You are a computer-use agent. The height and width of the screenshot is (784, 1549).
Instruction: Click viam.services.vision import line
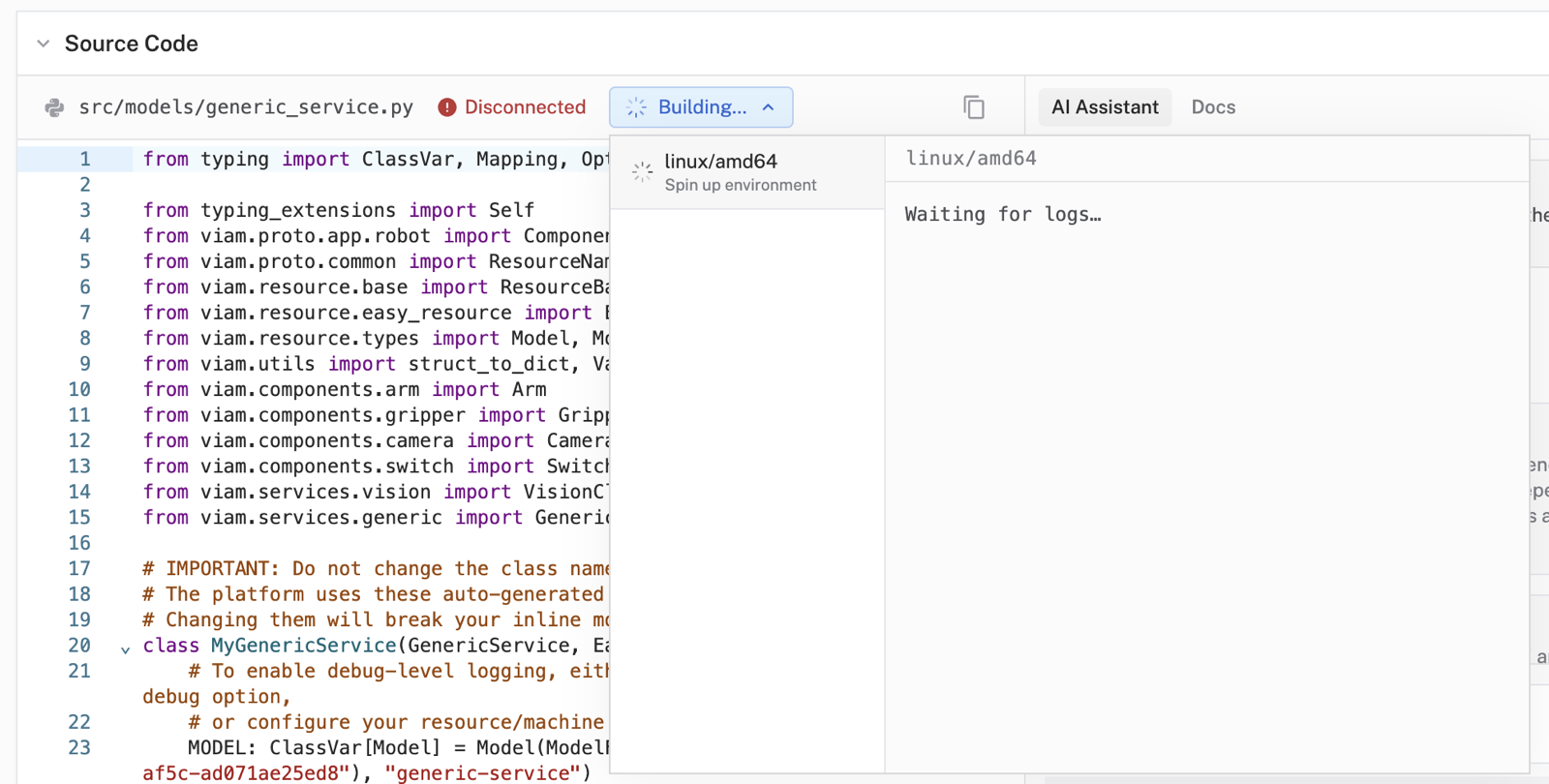coord(376,492)
